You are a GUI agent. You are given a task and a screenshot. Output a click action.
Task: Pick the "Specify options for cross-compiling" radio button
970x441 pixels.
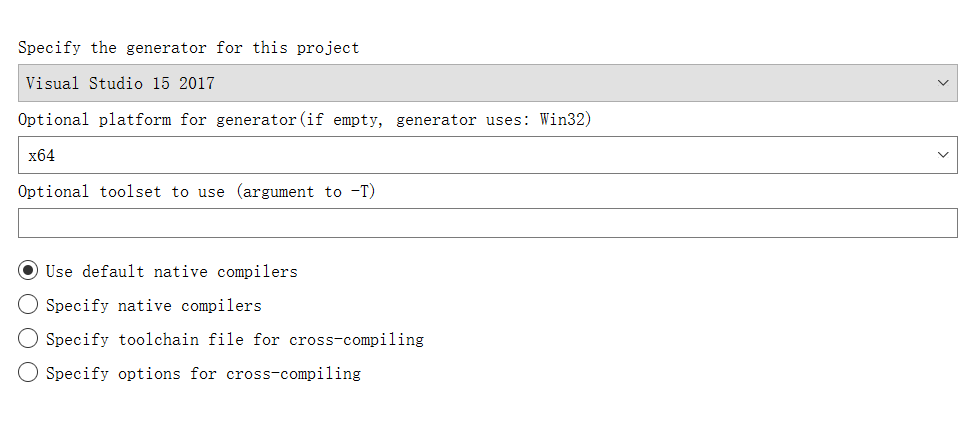pyautogui.click(x=29, y=373)
